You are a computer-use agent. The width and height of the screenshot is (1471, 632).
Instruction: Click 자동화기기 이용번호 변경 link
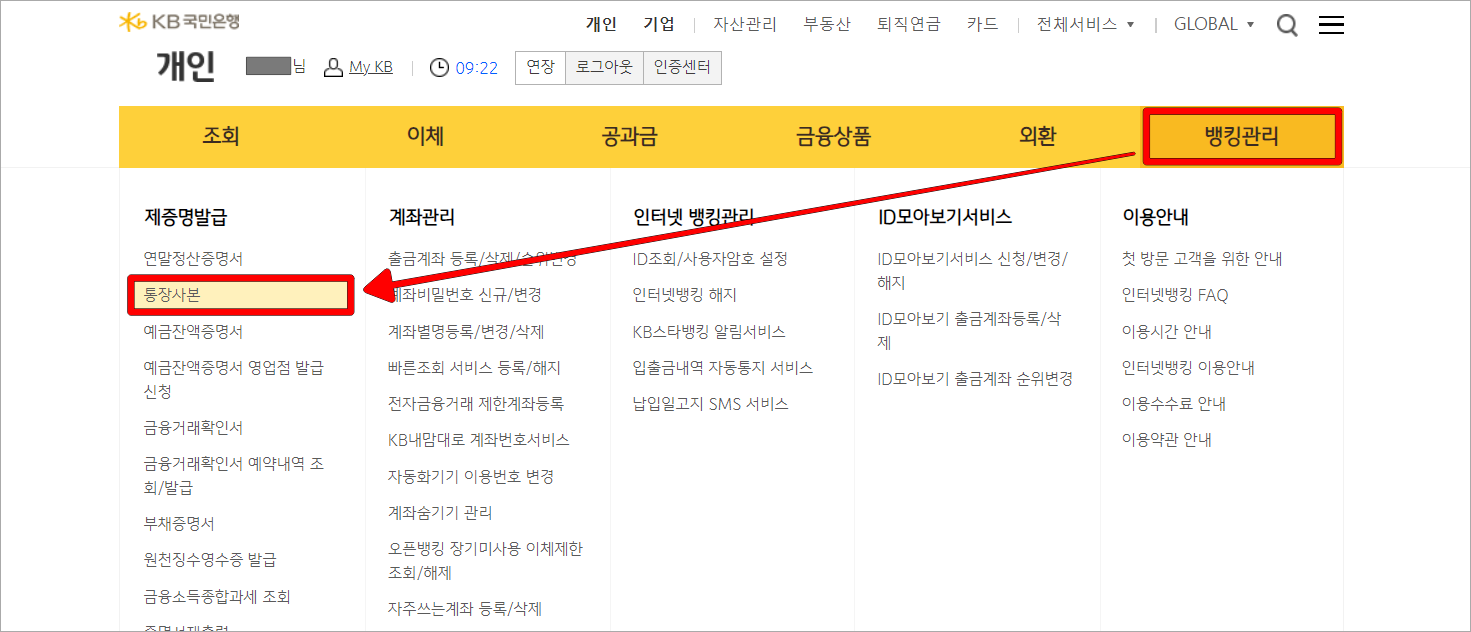point(471,476)
